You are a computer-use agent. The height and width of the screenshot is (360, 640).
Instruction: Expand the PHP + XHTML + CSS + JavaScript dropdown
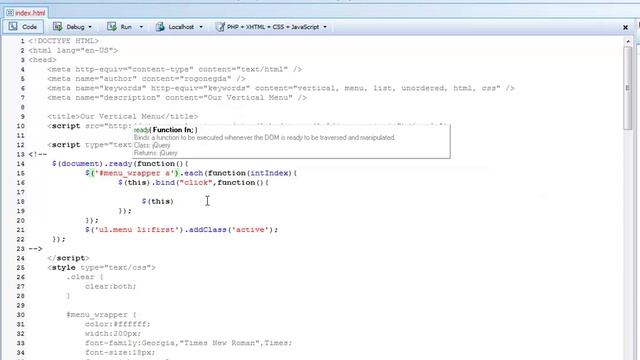click(x=325, y=27)
